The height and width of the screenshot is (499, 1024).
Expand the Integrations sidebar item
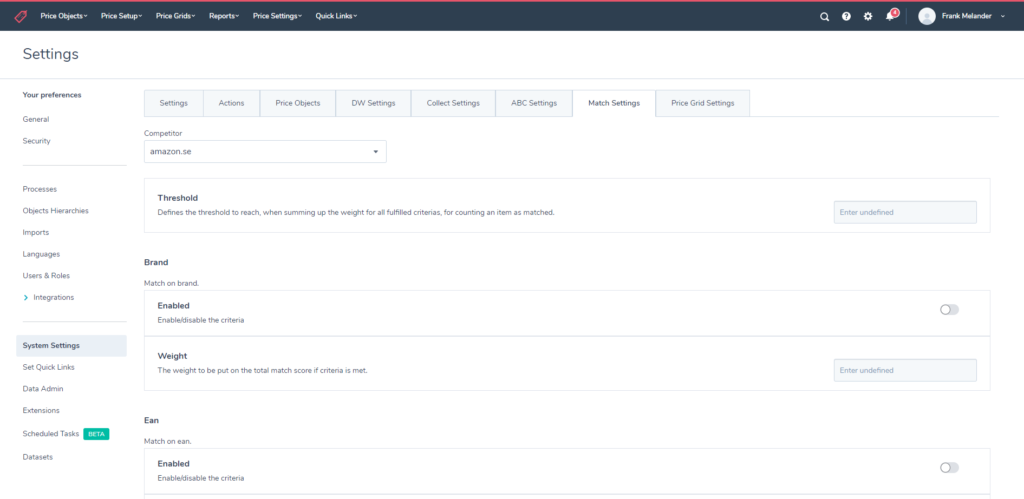(53, 297)
